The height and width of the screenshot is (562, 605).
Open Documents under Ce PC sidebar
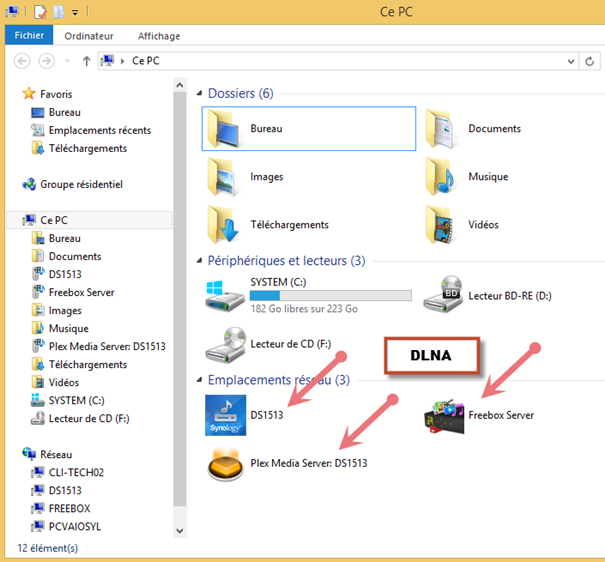coord(75,257)
